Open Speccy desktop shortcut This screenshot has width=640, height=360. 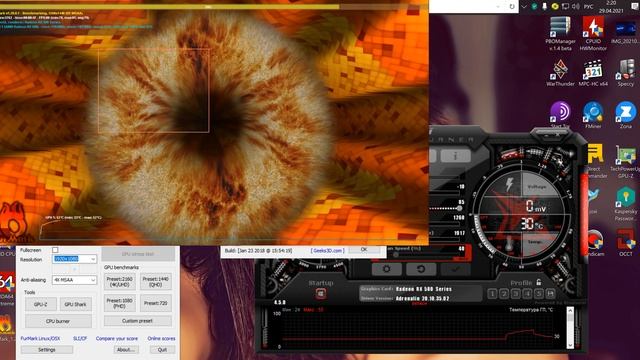click(x=625, y=73)
